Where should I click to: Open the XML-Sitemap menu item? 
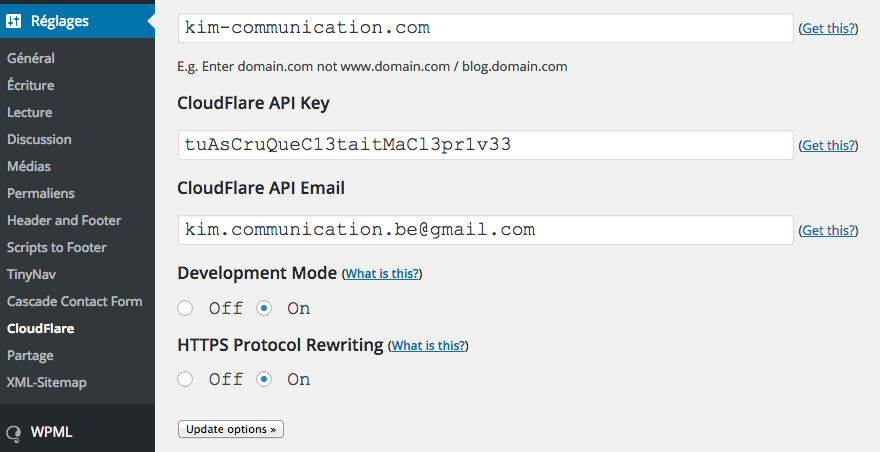point(47,382)
